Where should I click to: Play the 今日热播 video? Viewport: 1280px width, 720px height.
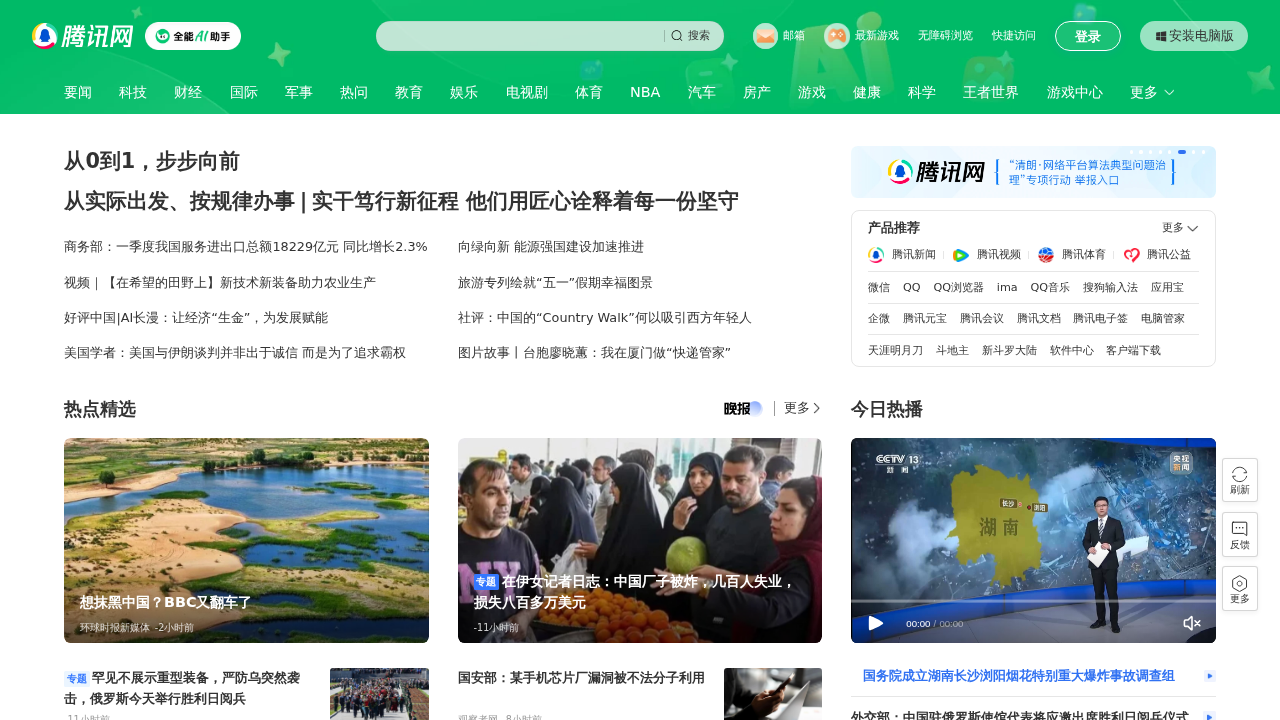click(x=876, y=623)
